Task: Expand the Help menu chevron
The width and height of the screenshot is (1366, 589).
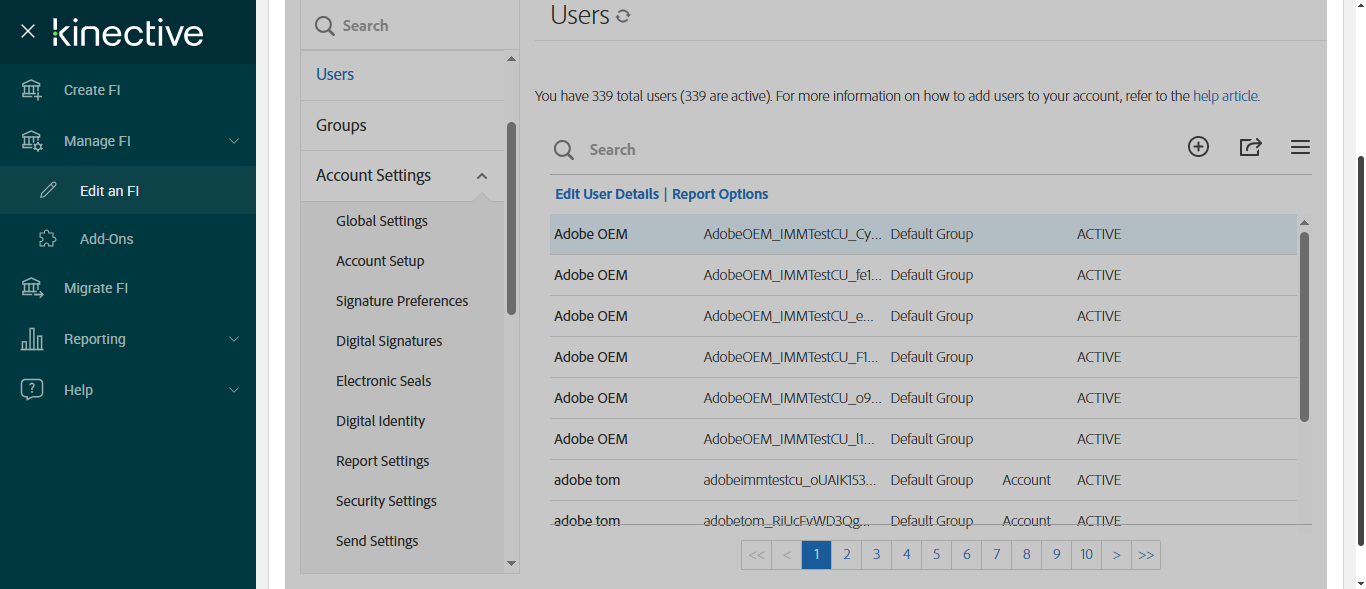Action: tap(234, 390)
